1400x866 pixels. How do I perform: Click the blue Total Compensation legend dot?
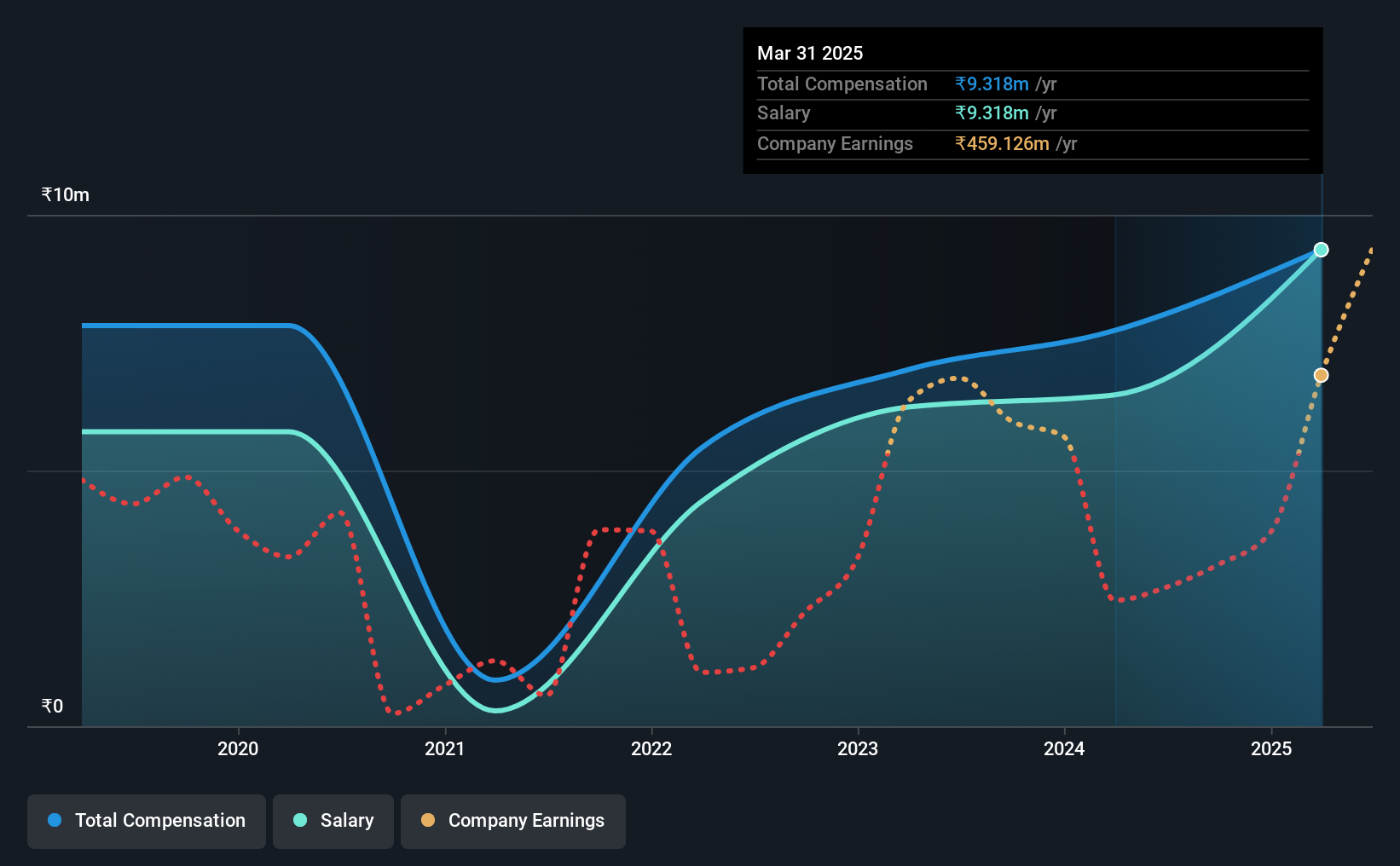point(55,820)
